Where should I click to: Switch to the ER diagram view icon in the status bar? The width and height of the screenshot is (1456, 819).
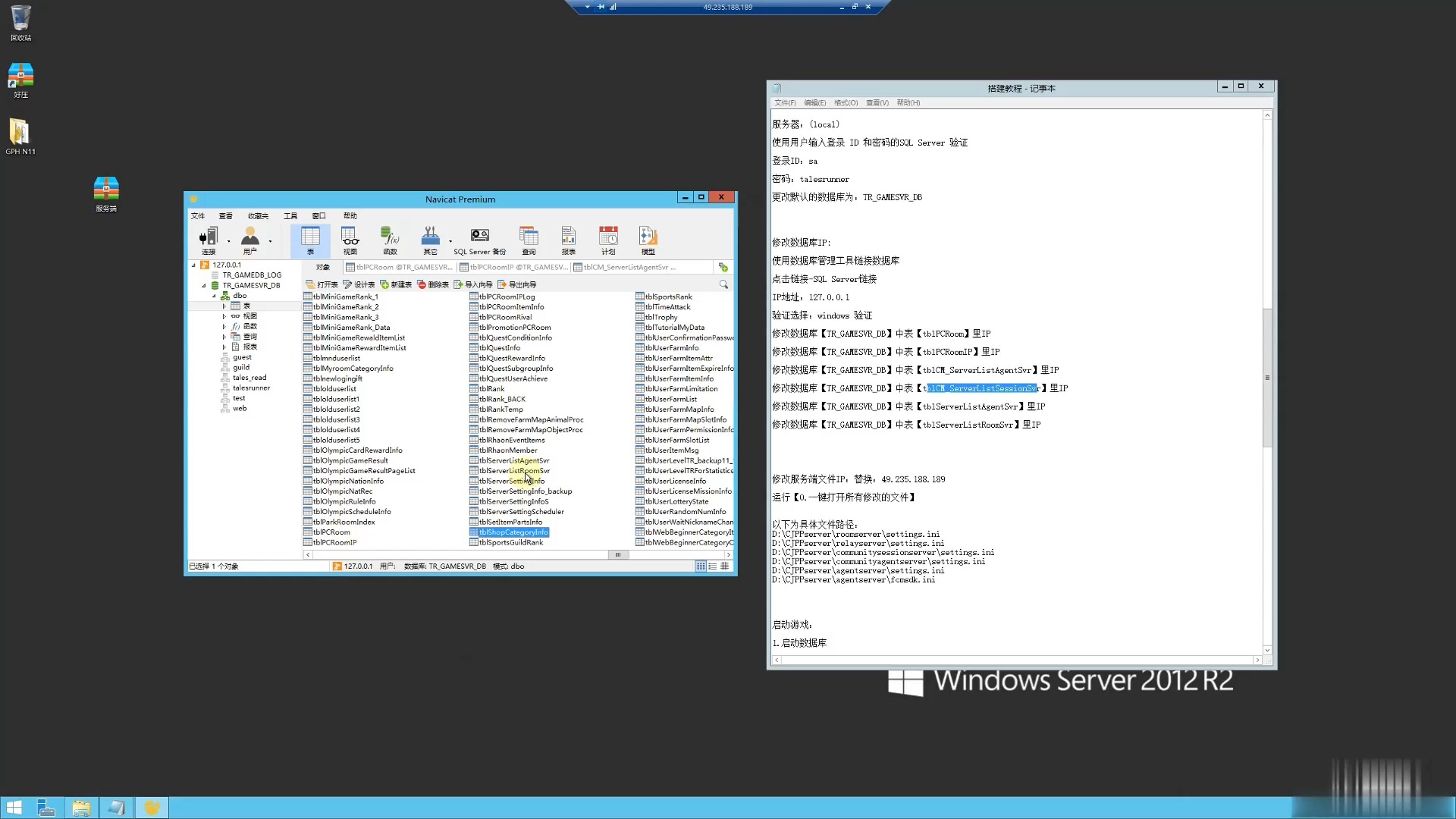(725, 566)
